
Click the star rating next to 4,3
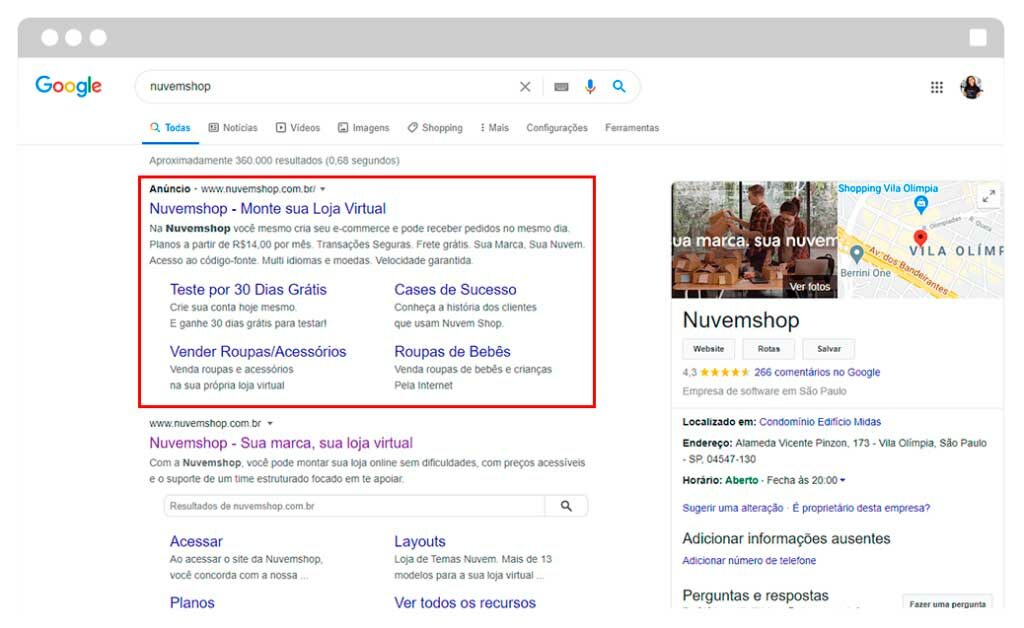click(x=726, y=372)
